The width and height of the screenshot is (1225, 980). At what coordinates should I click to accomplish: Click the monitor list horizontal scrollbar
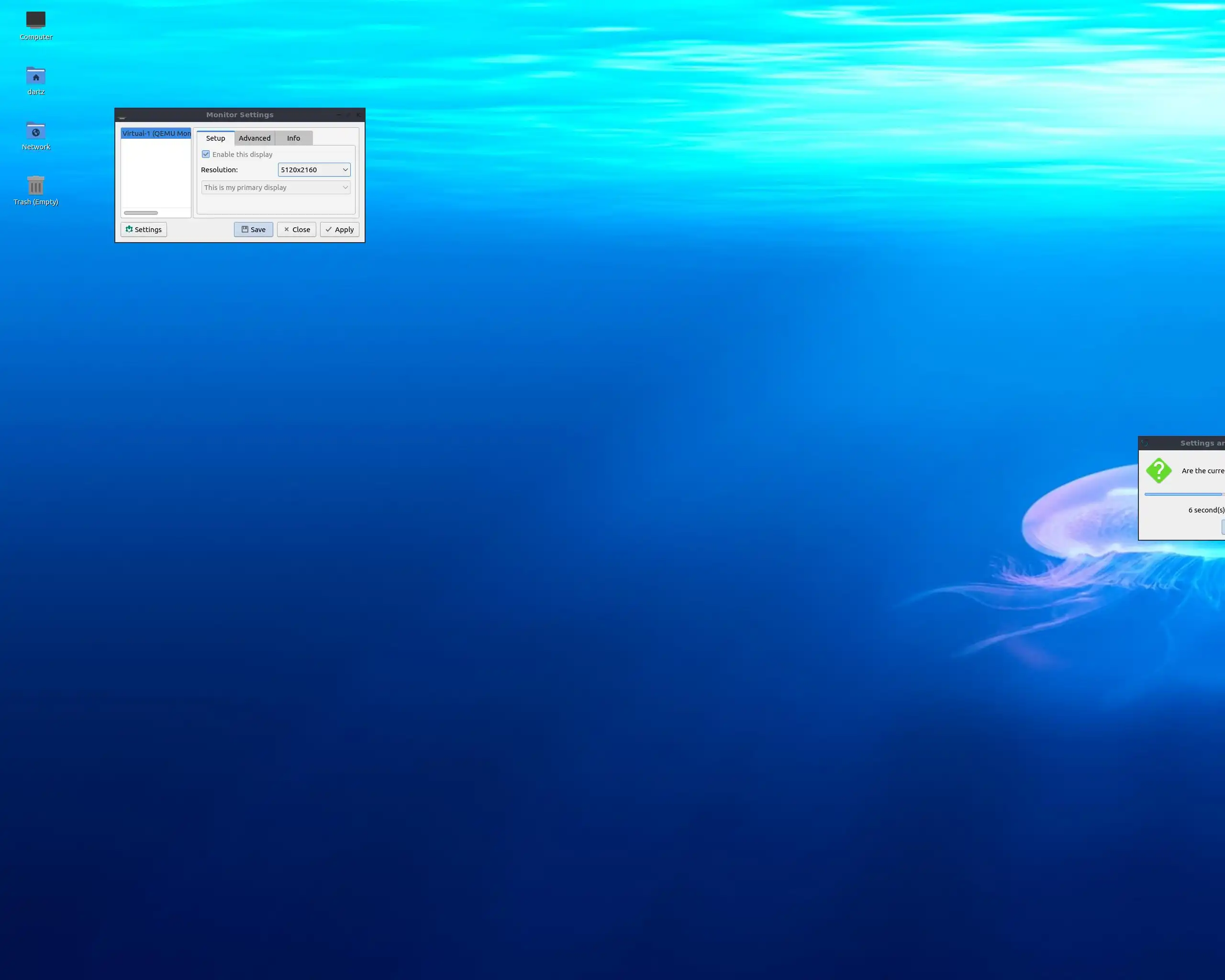[141, 213]
